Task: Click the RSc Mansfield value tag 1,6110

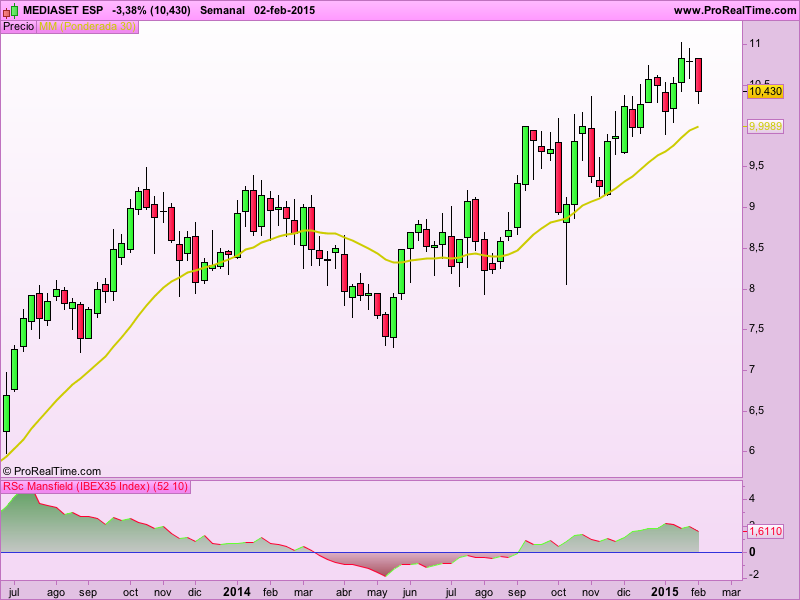Action: point(765,531)
